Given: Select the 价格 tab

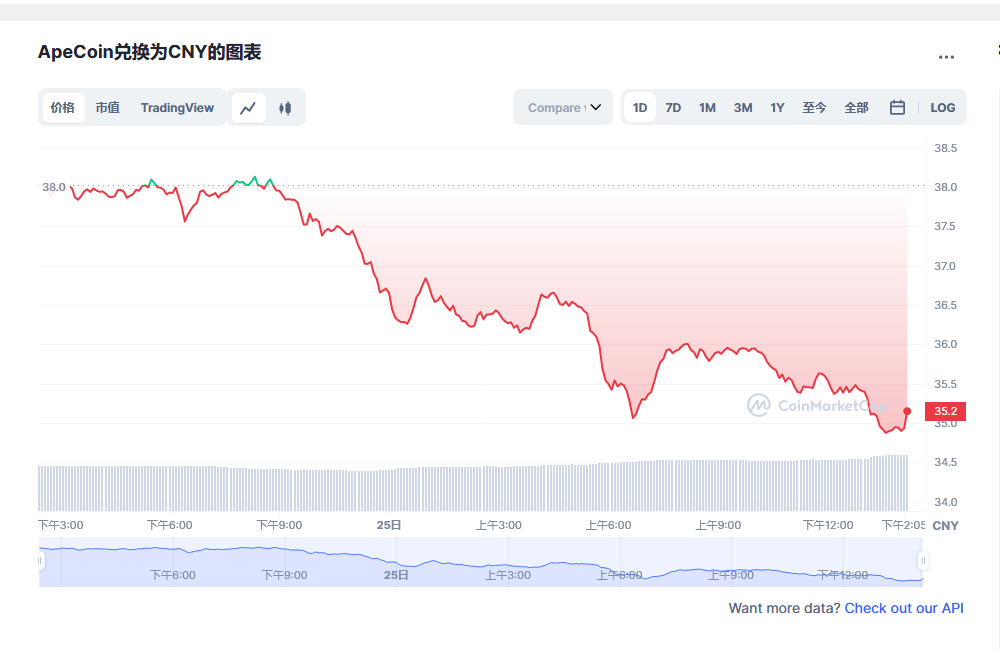Looking at the screenshot, I should click(62, 108).
